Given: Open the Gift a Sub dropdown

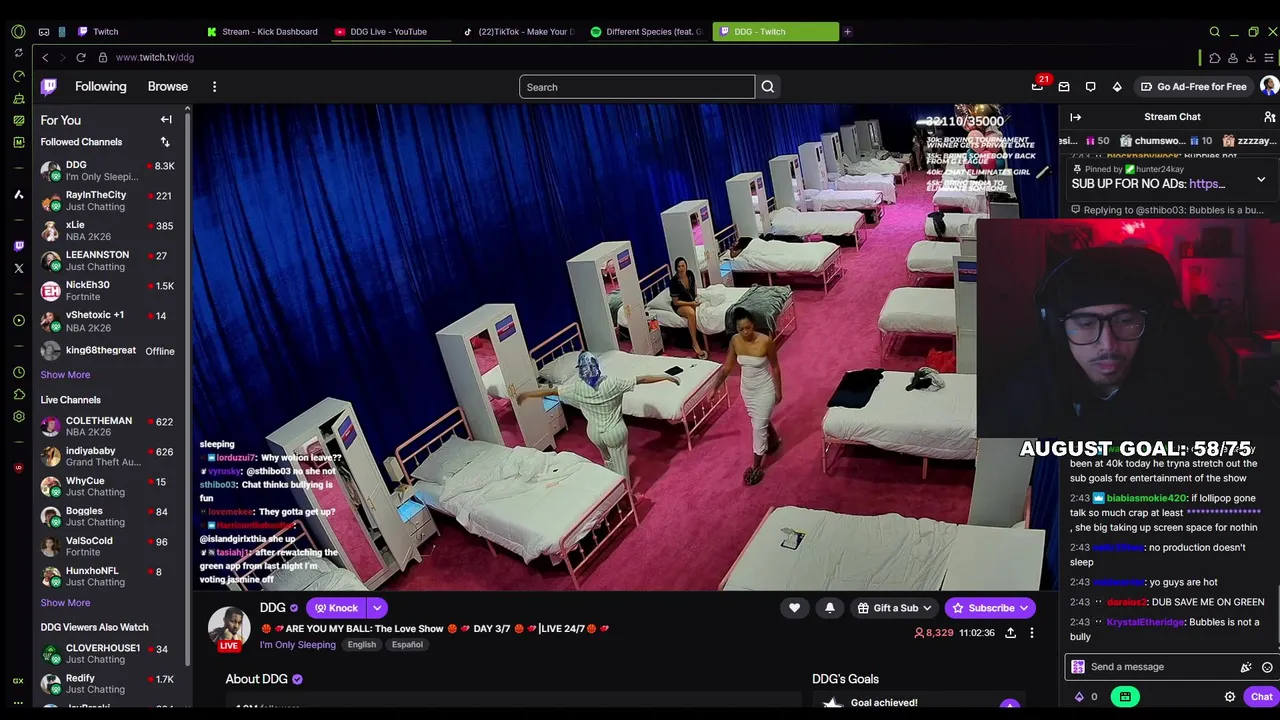Looking at the screenshot, I should coord(895,608).
